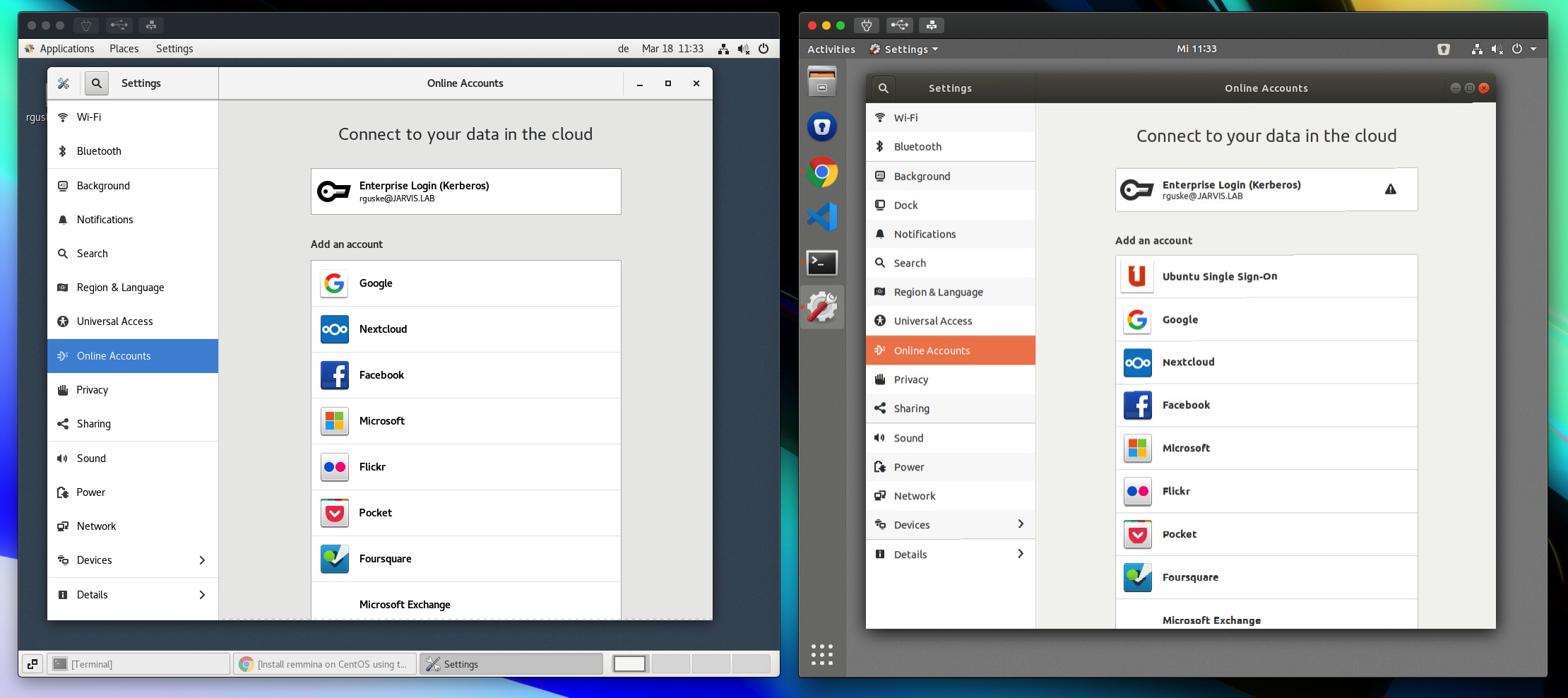This screenshot has height=698, width=1568.
Task: Click the tools icon in CentOS Settings header
Action: click(64, 83)
